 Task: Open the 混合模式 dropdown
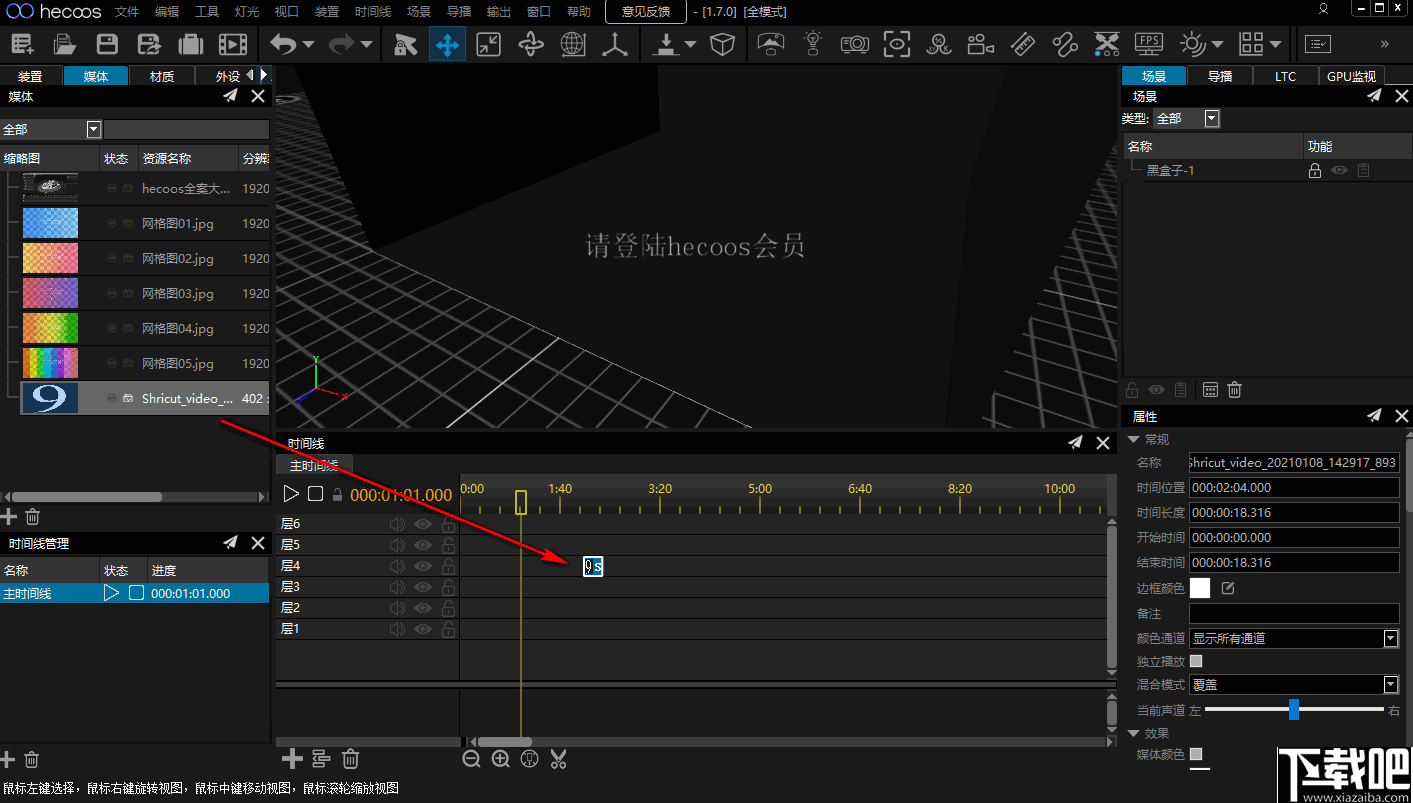pyautogui.click(x=1390, y=685)
